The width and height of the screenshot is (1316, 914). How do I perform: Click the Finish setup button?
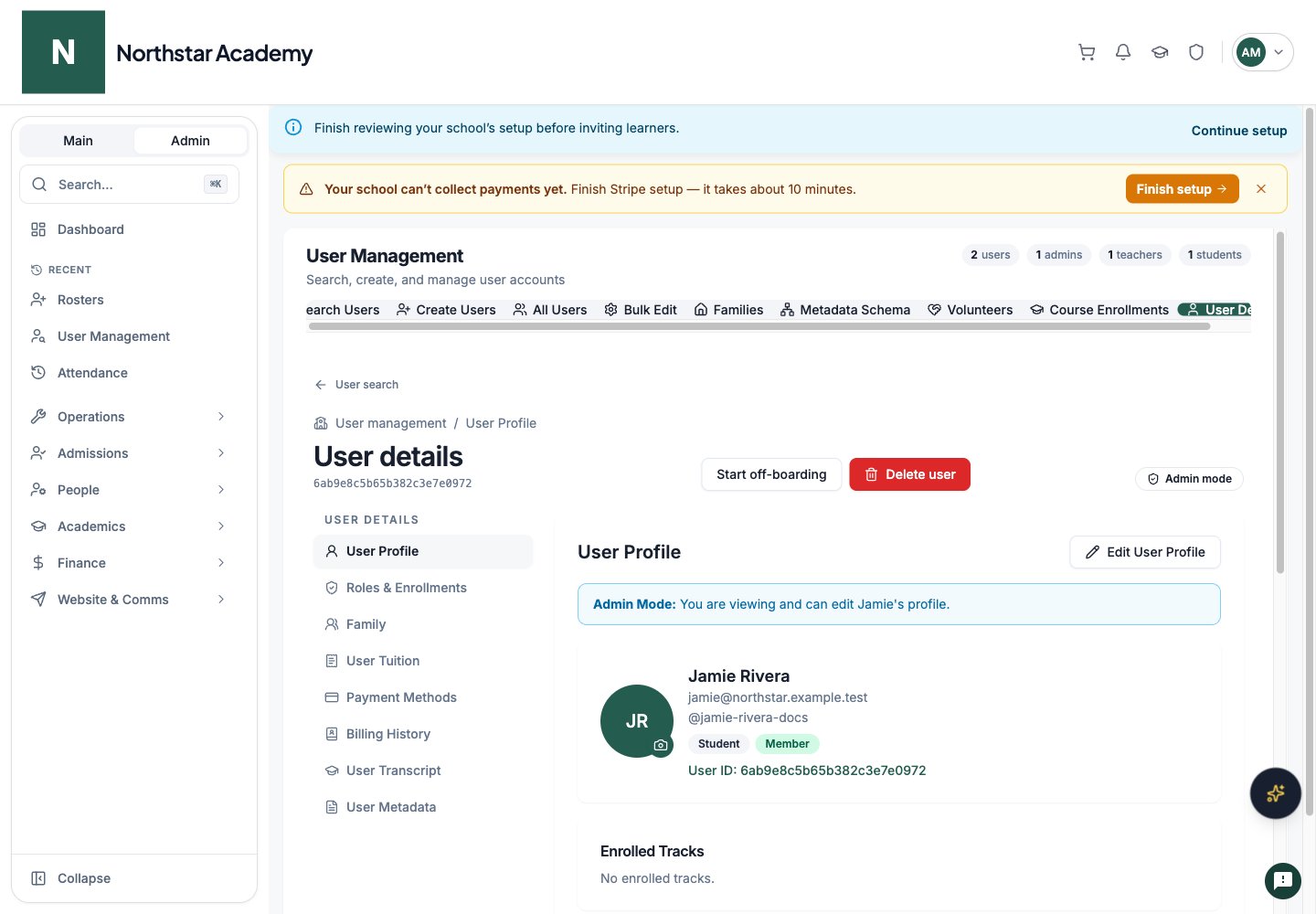coord(1182,189)
